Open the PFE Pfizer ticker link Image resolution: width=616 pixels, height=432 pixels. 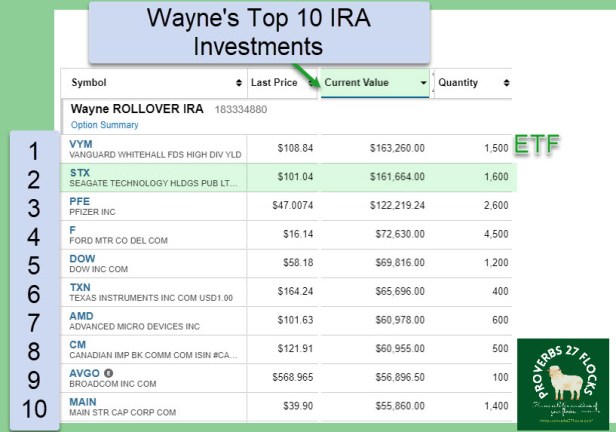(x=79, y=200)
